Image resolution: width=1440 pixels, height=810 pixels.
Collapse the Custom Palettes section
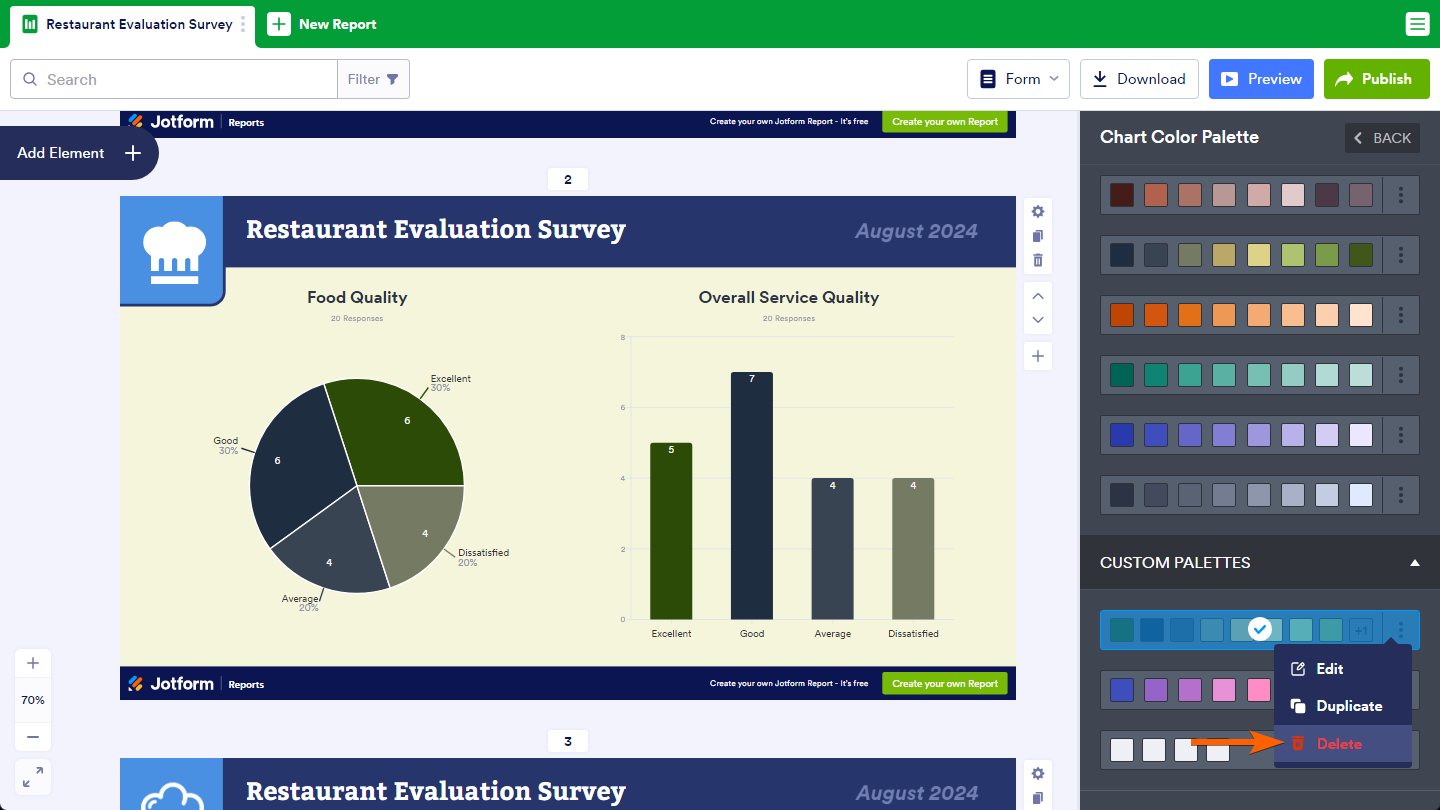1414,563
